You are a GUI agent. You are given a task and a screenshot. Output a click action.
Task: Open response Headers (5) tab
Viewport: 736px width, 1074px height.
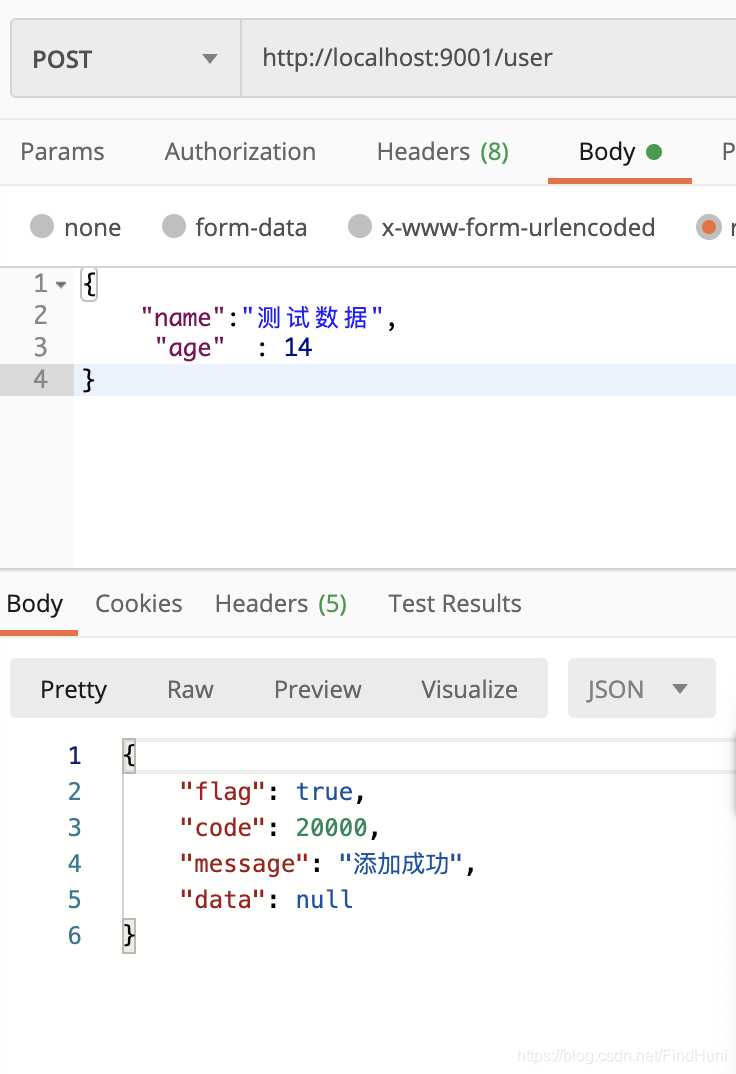pyautogui.click(x=281, y=604)
